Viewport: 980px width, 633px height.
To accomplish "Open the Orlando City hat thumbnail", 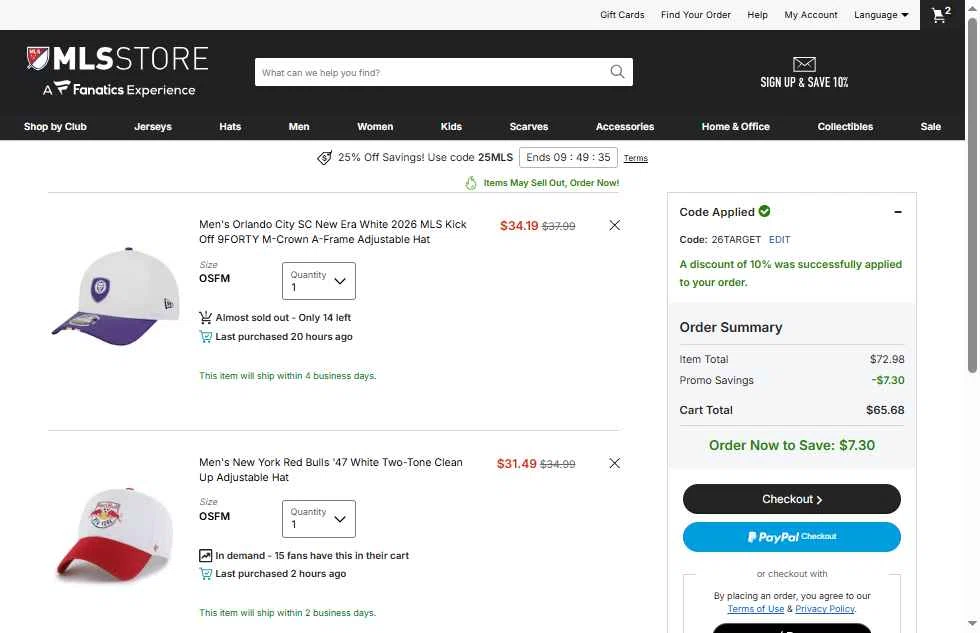I will (x=116, y=296).
